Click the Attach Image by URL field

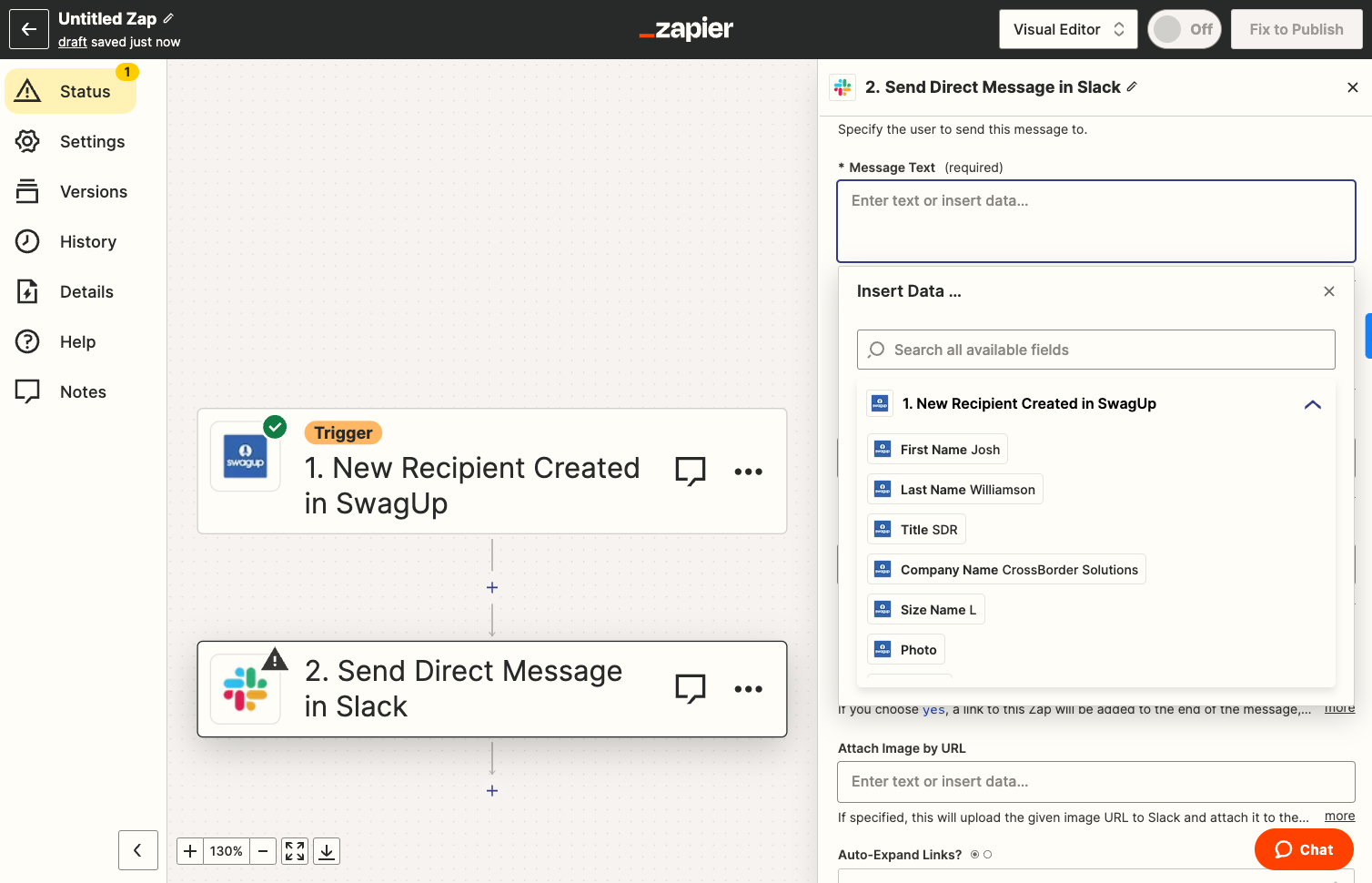tap(1096, 782)
